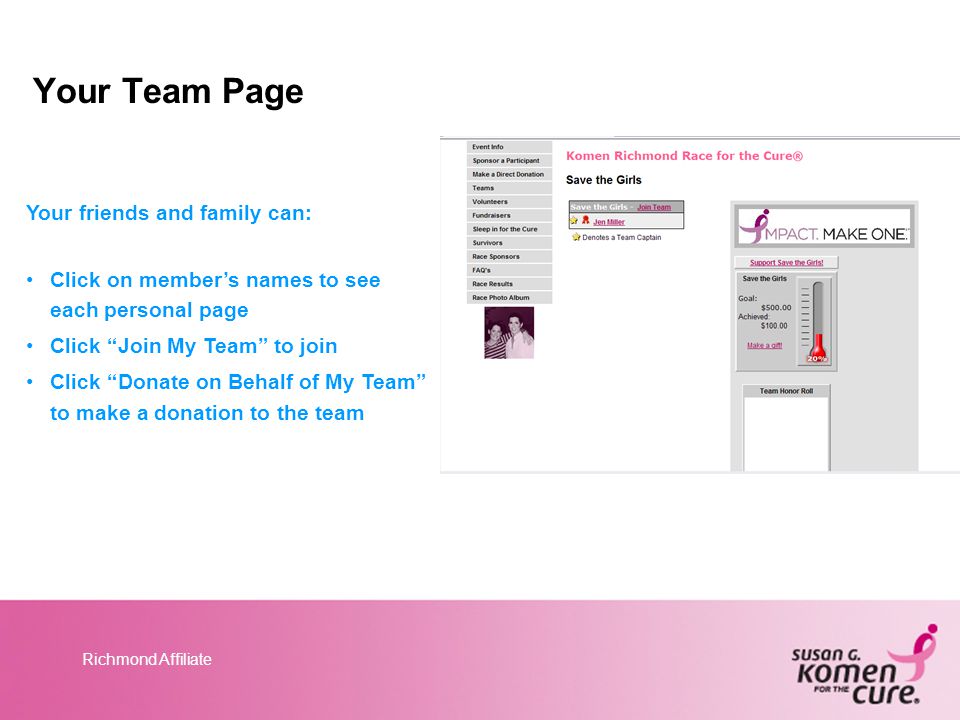The height and width of the screenshot is (720, 960).
Task: Select Fundraisers in the sidebar menu
Action: click(x=509, y=216)
